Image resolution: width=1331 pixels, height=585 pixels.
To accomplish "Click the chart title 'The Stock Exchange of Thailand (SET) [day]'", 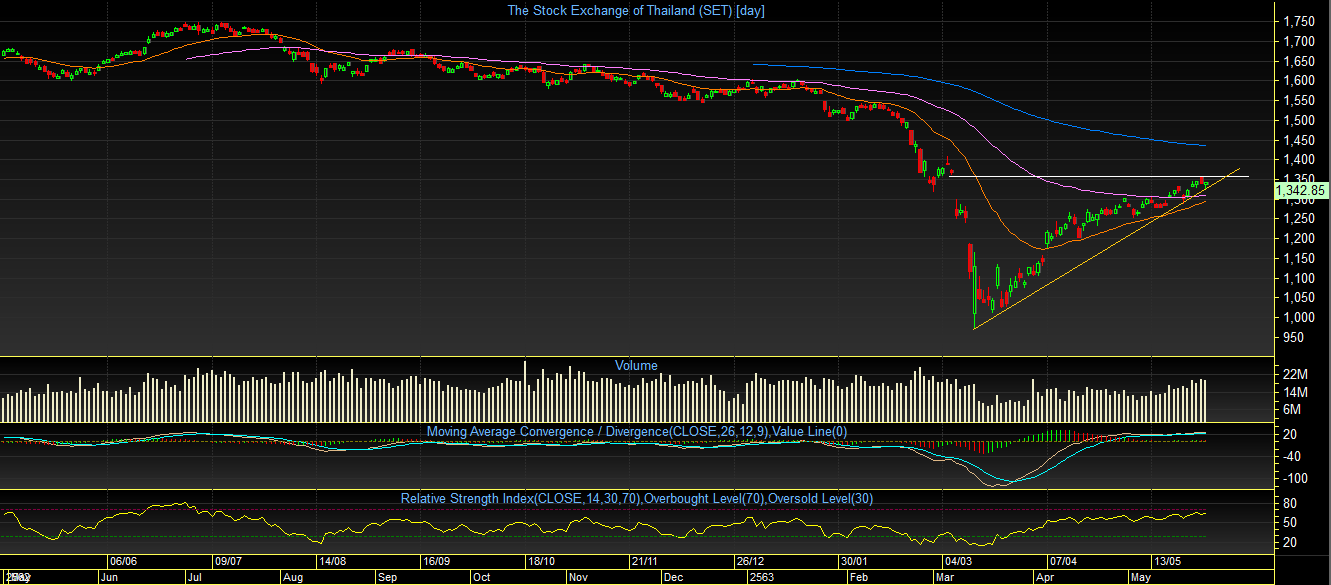I will (x=636, y=10).
